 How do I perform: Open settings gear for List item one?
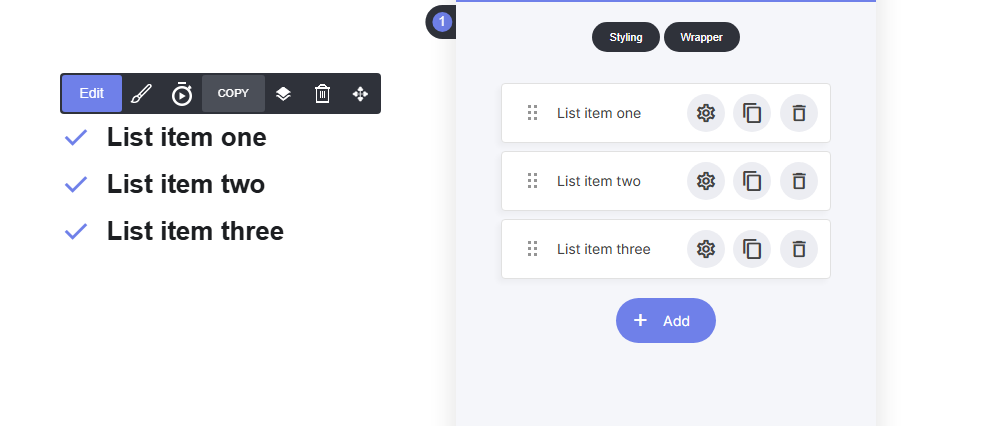pyautogui.click(x=705, y=113)
